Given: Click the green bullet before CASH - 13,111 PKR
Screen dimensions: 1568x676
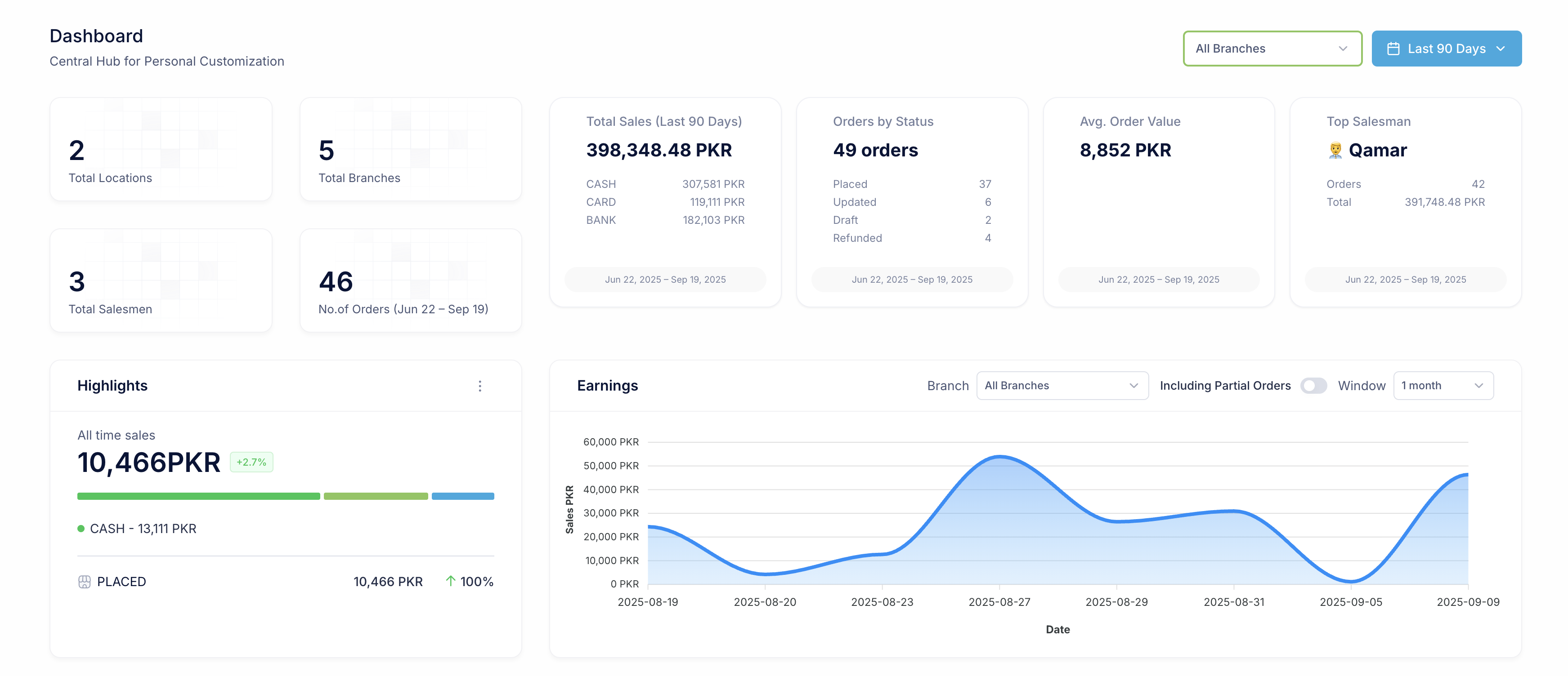Looking at the screenshot, I should (81, 529).
